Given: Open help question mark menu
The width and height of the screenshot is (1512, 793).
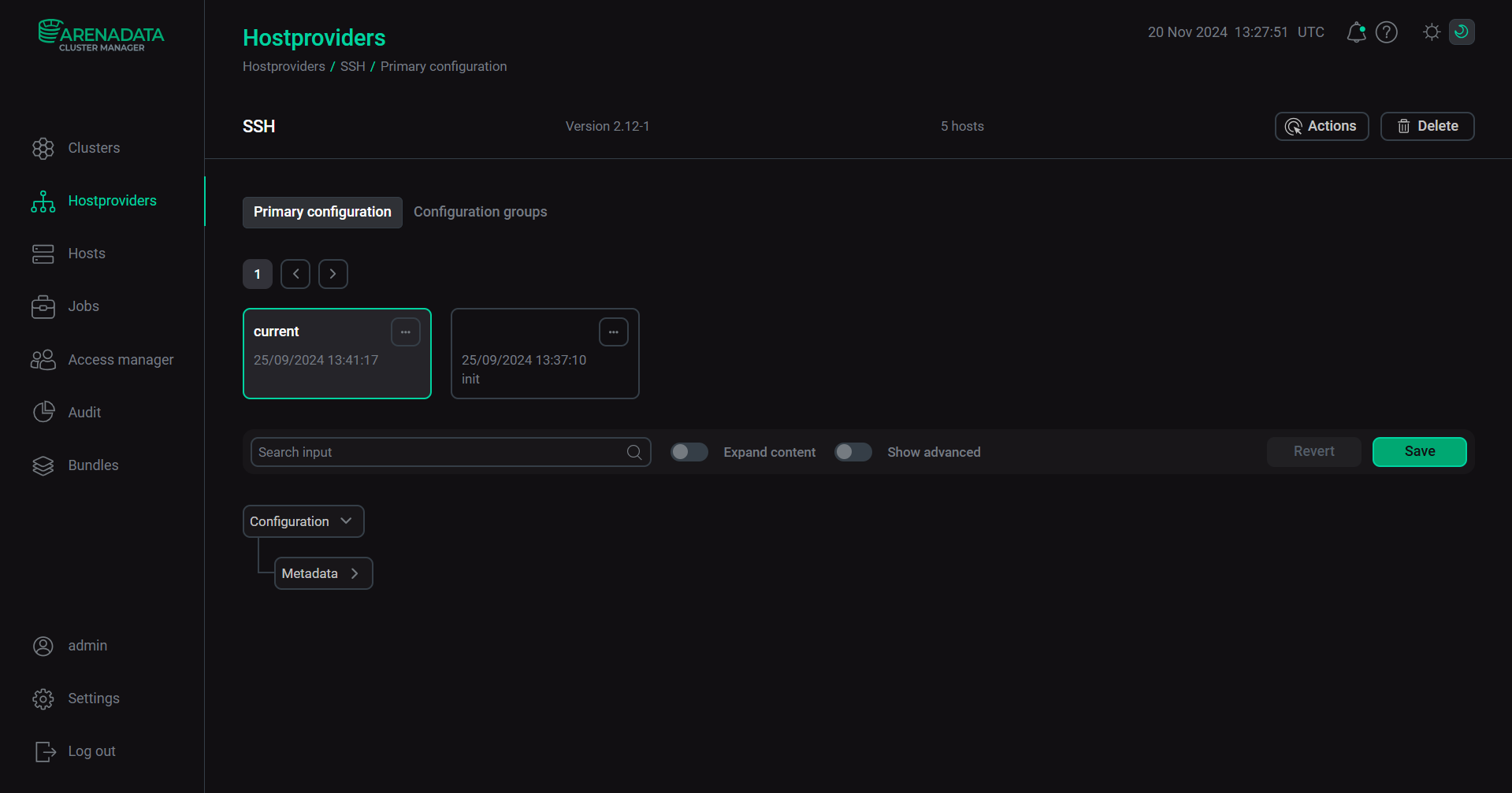Looking at the screenshot, I should (1387, 32).
